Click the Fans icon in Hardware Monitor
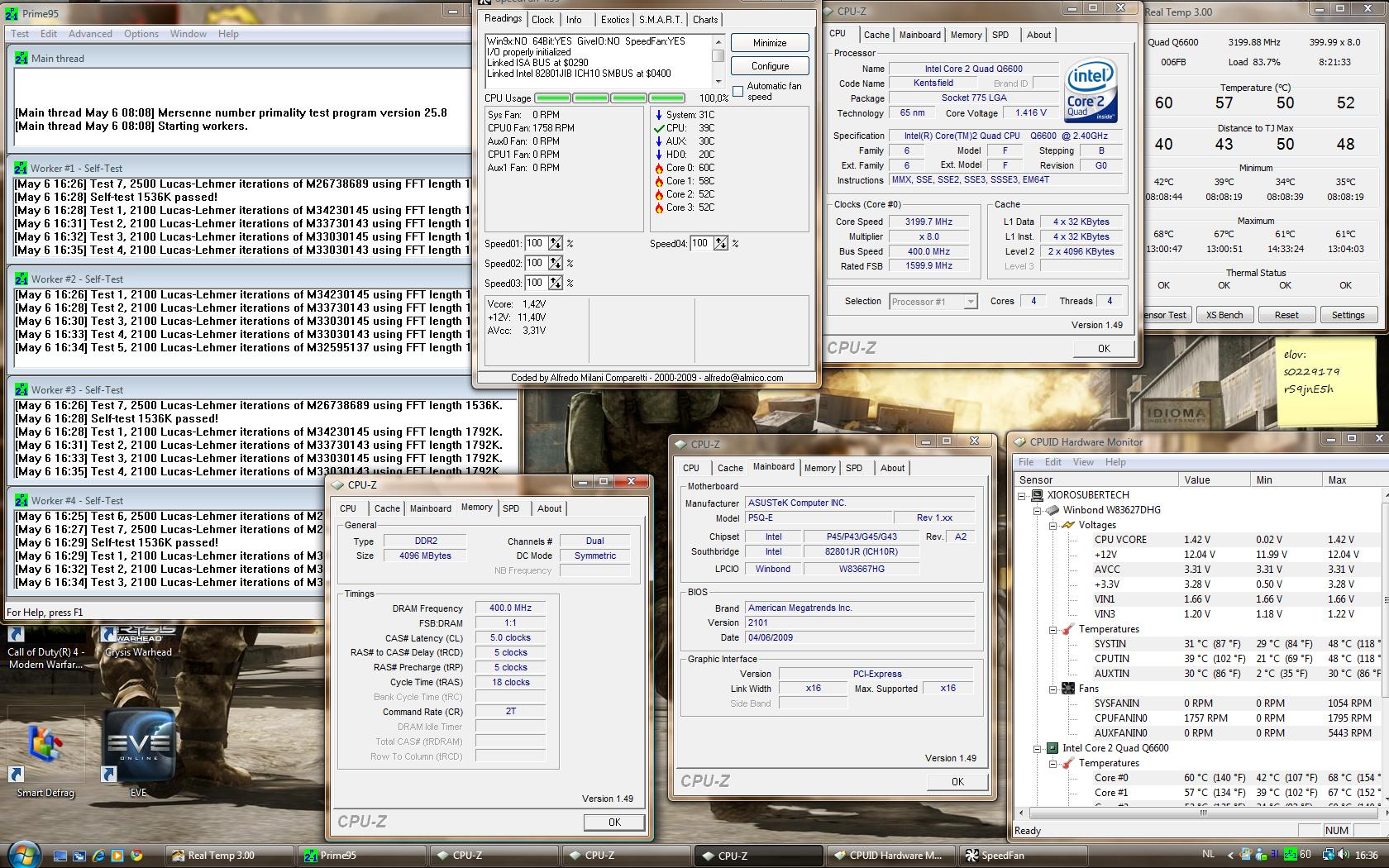The height and width of the screenshot is (868, 1389). click(1067, 689)
